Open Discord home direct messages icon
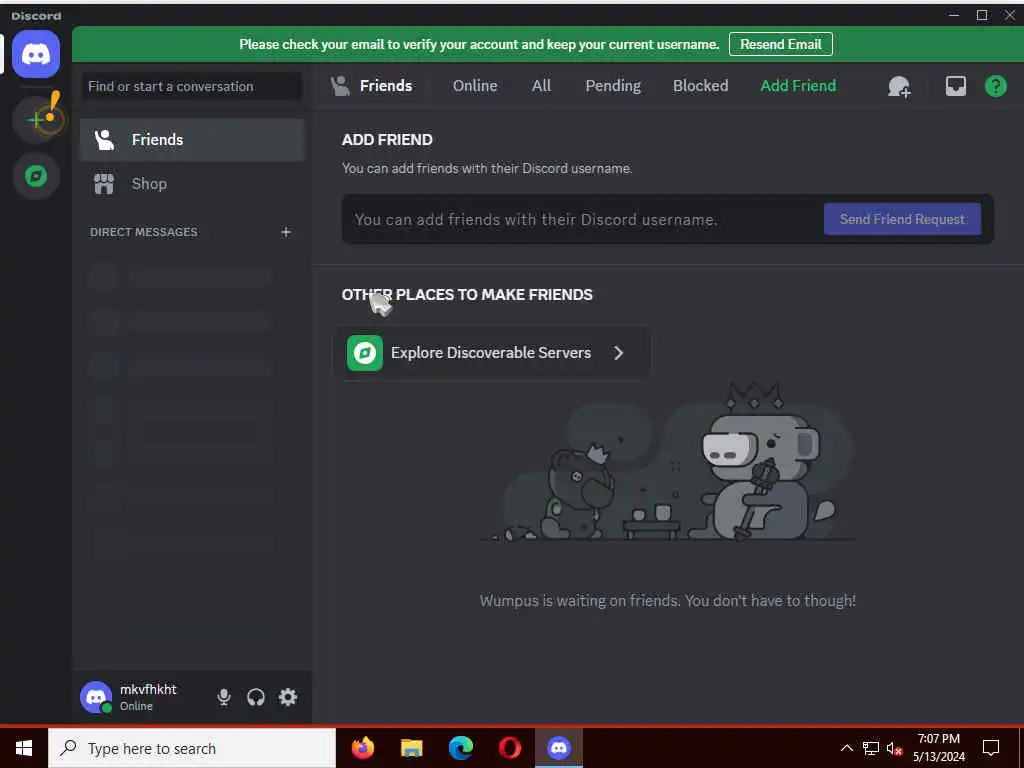1024x768 pixels. click(x=36, y=54)
